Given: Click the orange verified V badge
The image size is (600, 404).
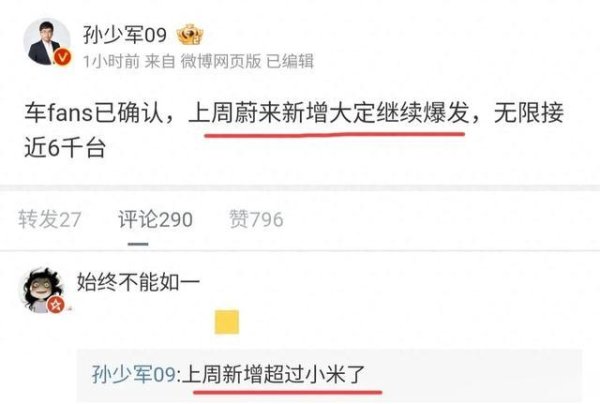Looking at the screenshot, I should pyautogui.click(x=62, y=57).
